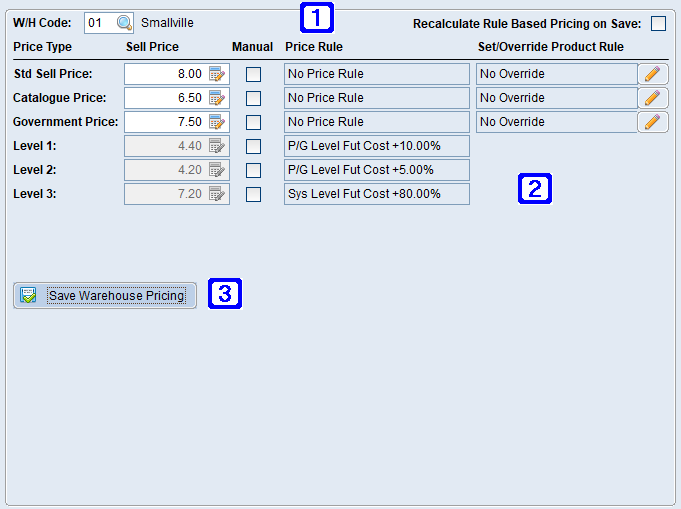Open calculator icon beside Government Price
The height and width of the screenshot is (509, 681).
[x=218, y=122]
